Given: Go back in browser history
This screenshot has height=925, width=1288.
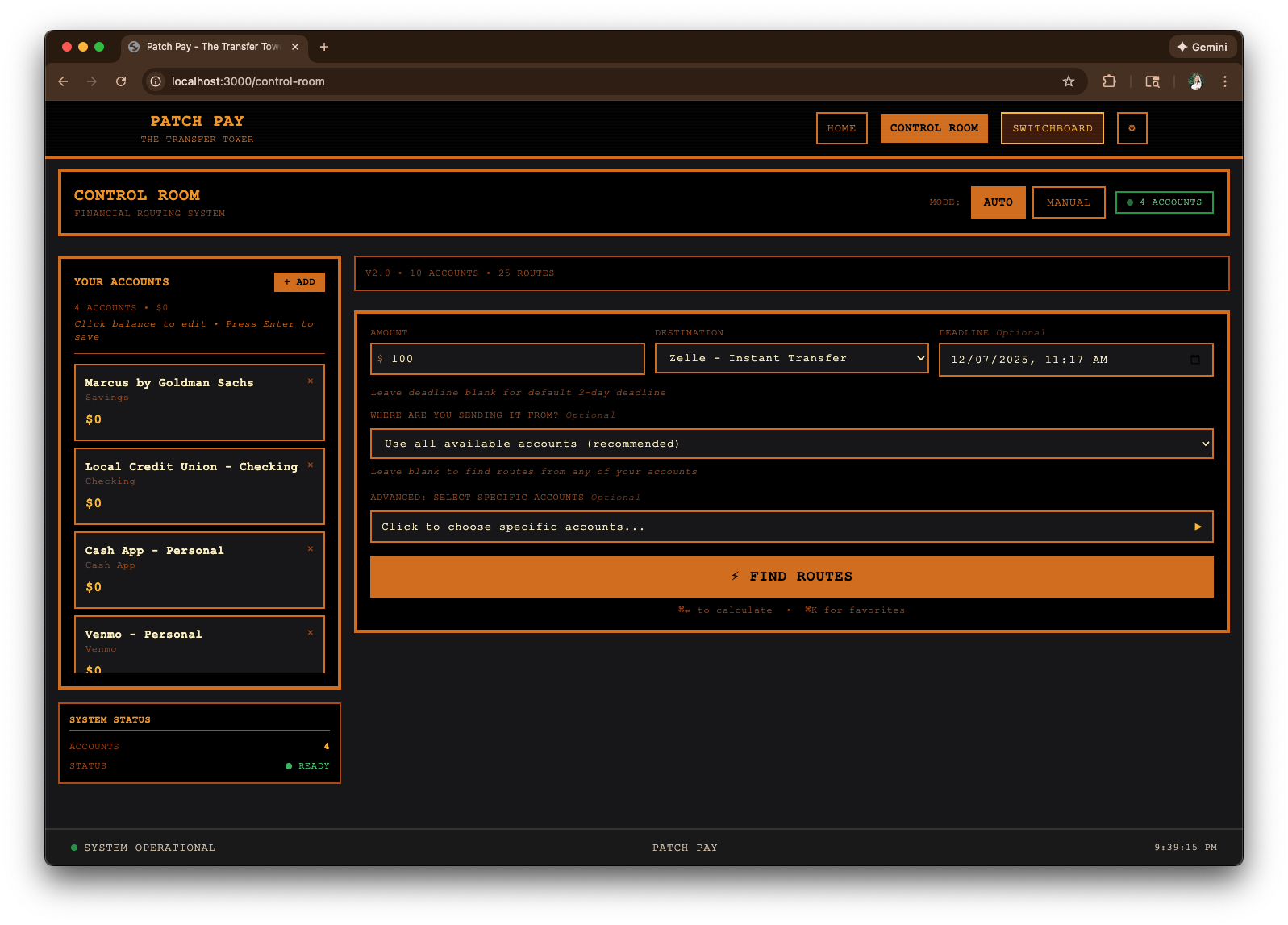Looking at the screenshot, I should [63, 81].
